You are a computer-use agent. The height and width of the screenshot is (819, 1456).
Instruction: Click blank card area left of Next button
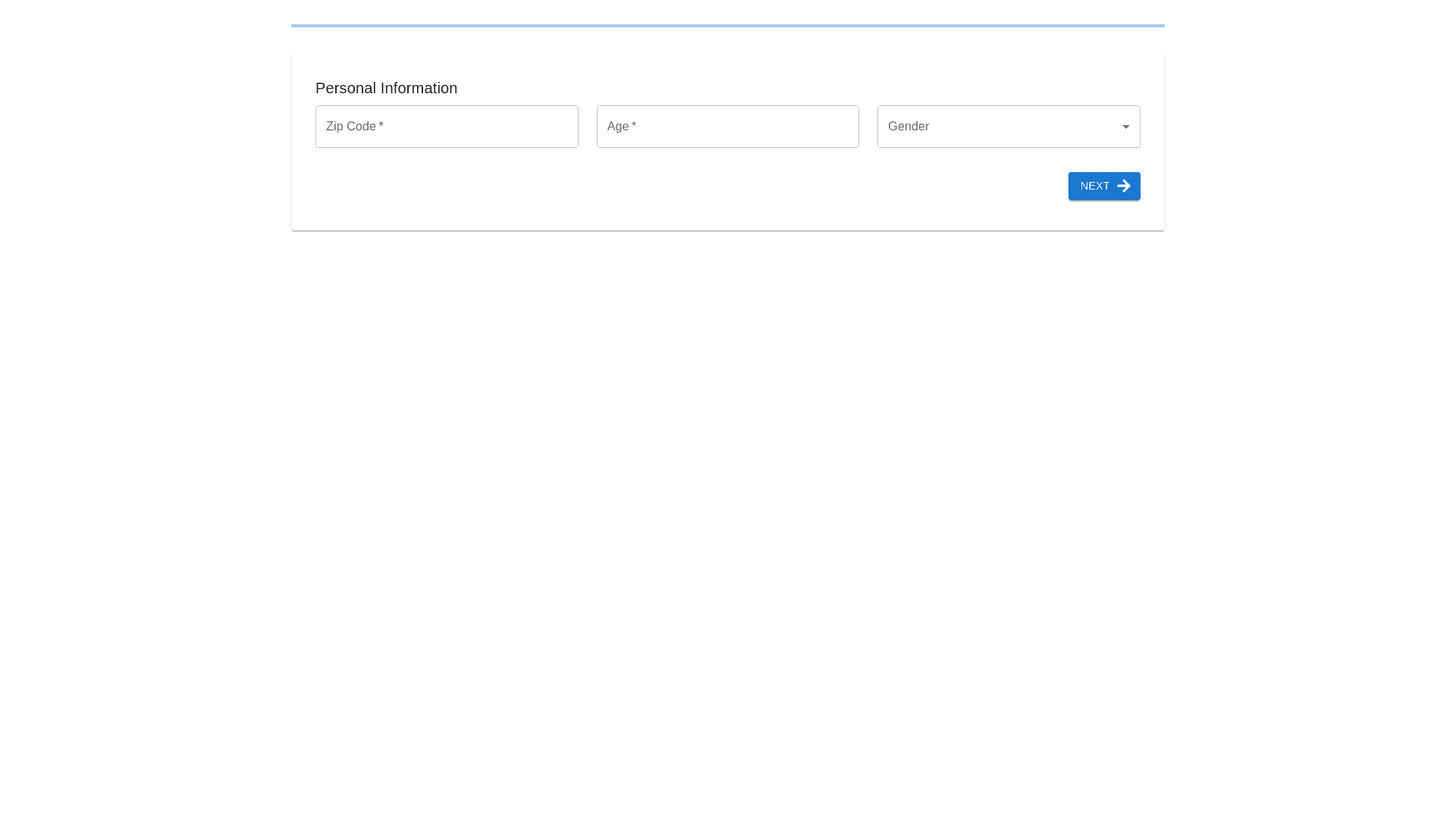[682, 187]
